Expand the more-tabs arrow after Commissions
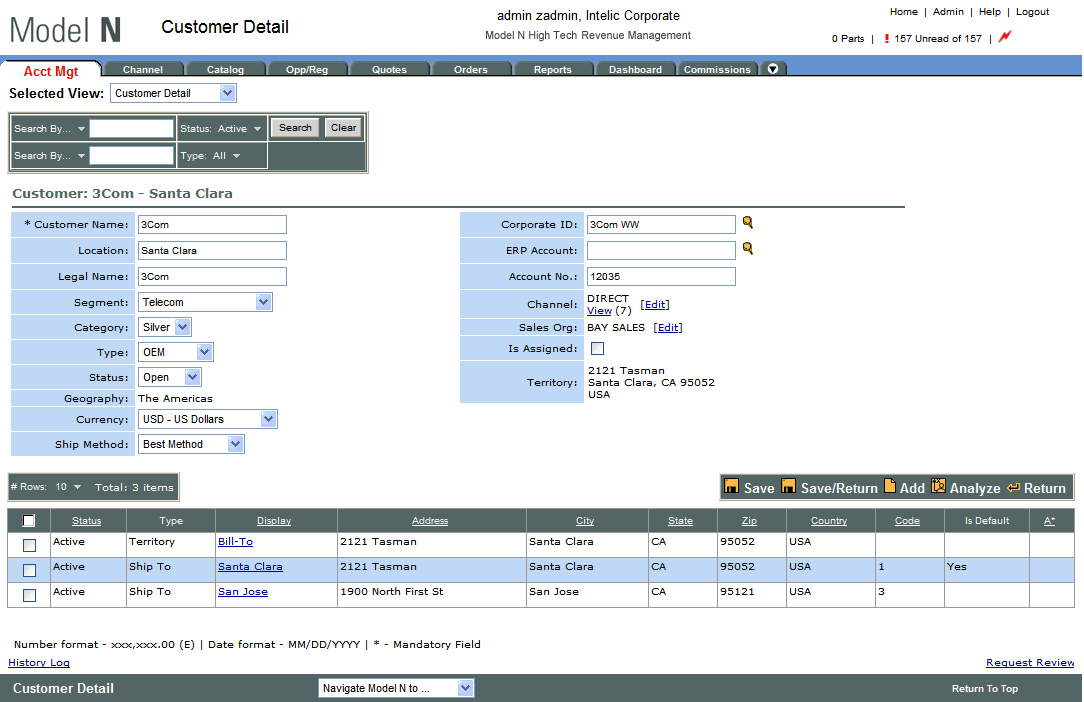 (x=773, y=69)
